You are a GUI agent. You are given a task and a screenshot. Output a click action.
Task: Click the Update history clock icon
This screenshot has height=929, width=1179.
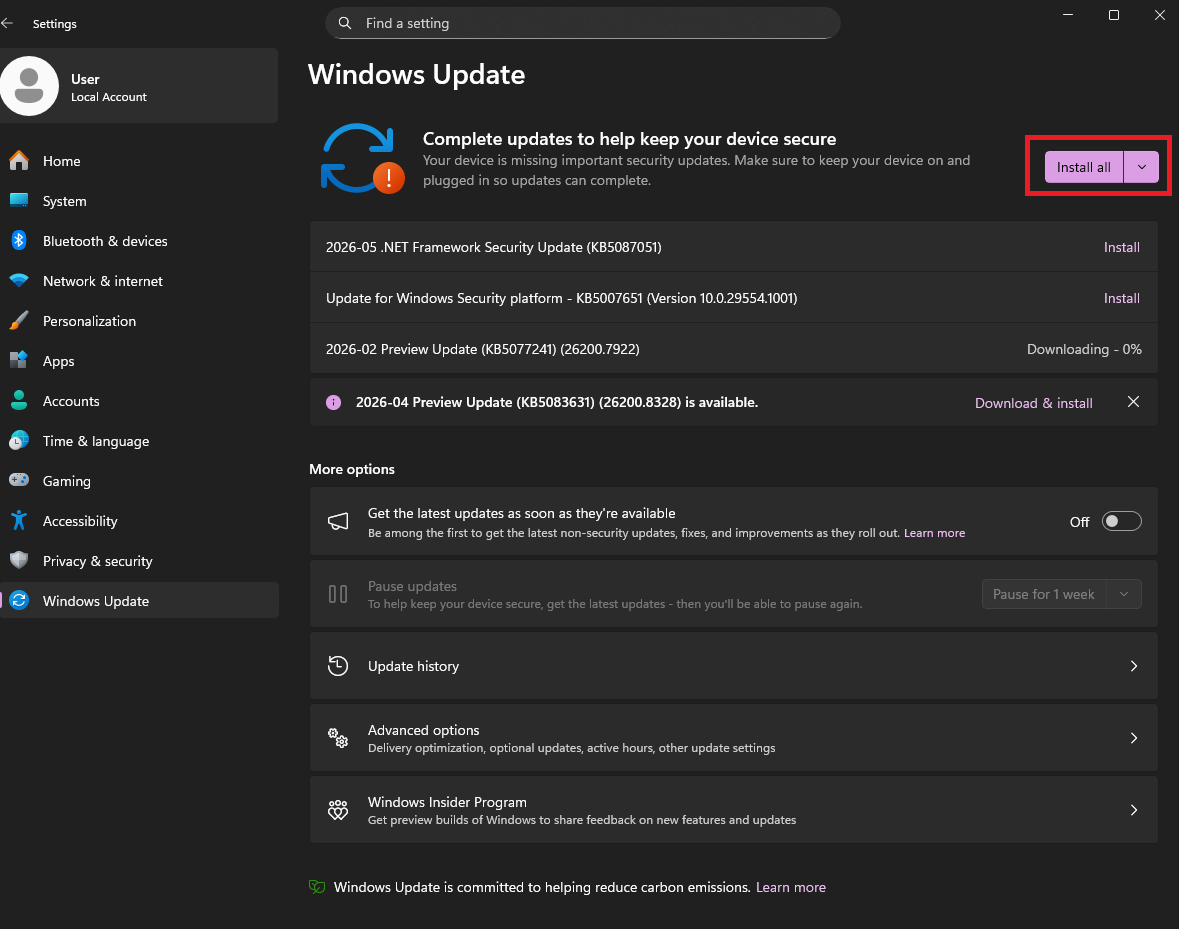click(x=338, y=666)
